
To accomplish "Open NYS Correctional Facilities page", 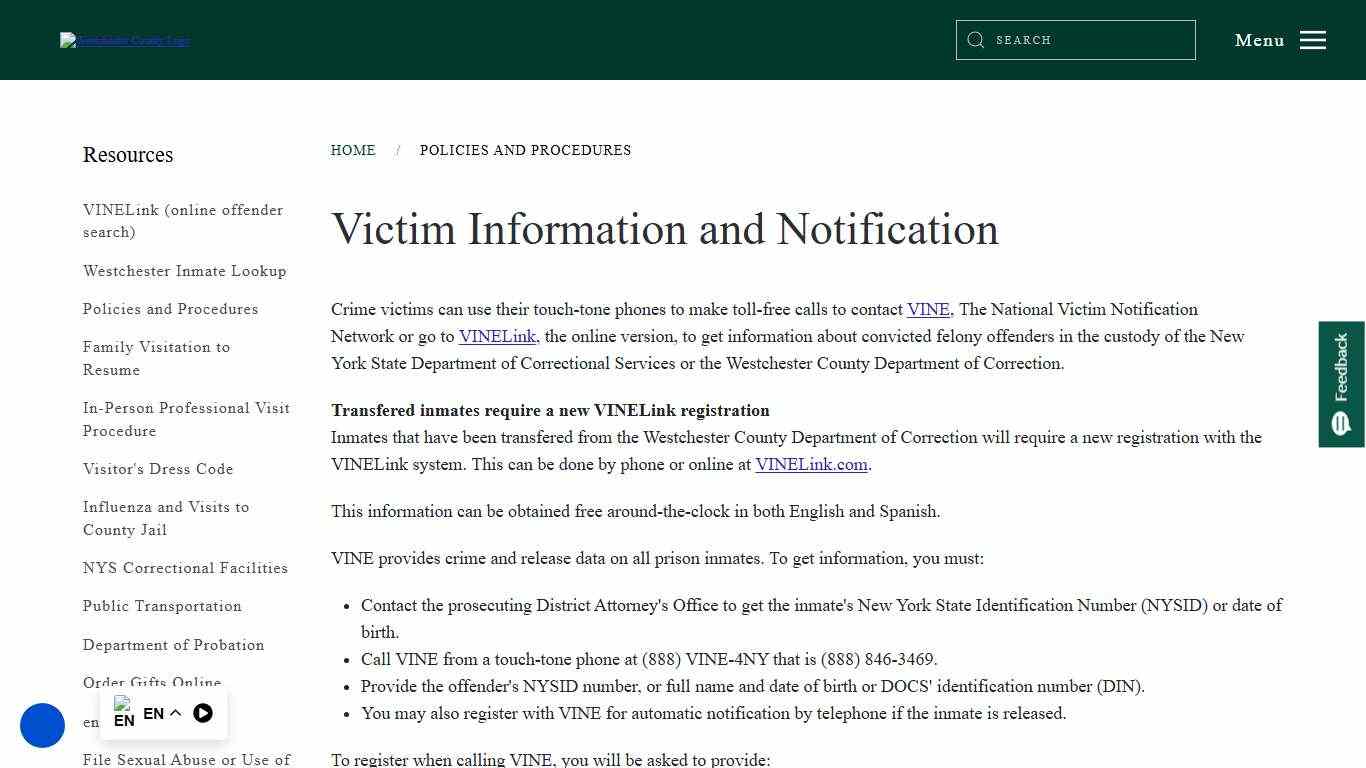I will pyautogui.click(x=185, y=567).
